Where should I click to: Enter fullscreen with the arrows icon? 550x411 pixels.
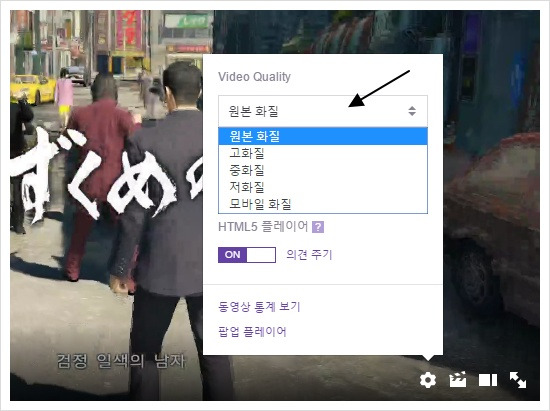[x=518, y=380]
